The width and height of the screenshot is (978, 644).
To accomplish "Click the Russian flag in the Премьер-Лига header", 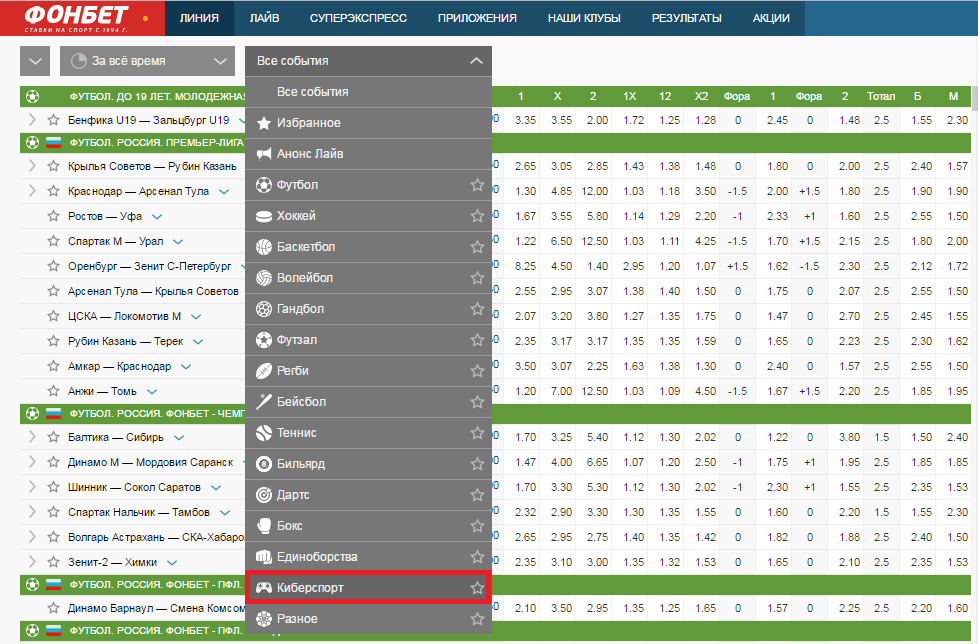I will point(53,143).
